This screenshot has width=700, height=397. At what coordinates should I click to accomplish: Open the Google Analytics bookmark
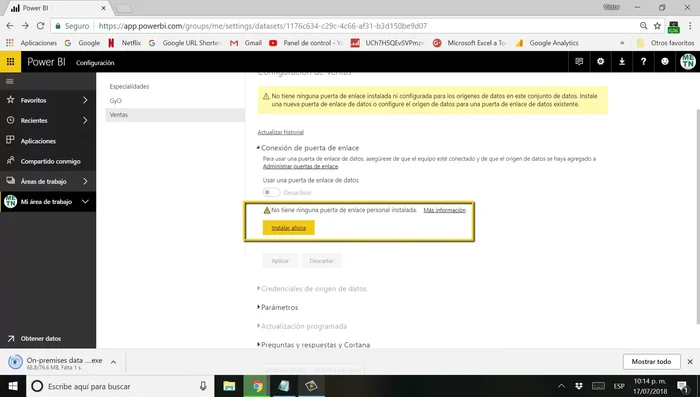coord(547,43)
